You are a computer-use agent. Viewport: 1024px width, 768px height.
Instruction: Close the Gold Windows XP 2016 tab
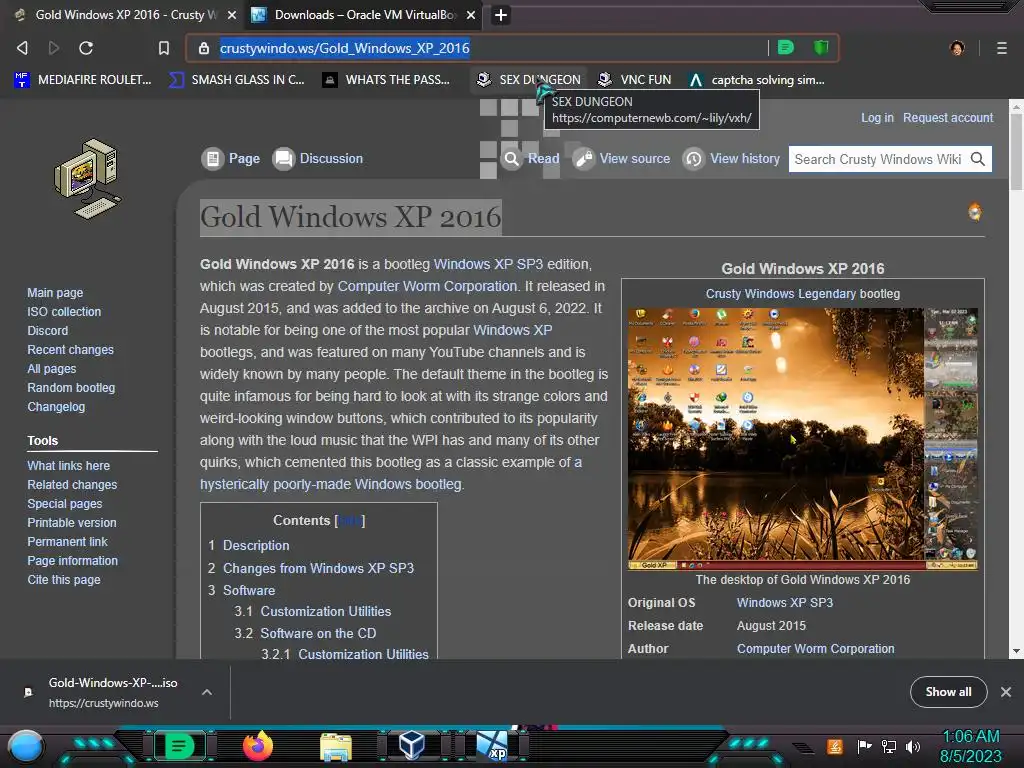(232, 15)
